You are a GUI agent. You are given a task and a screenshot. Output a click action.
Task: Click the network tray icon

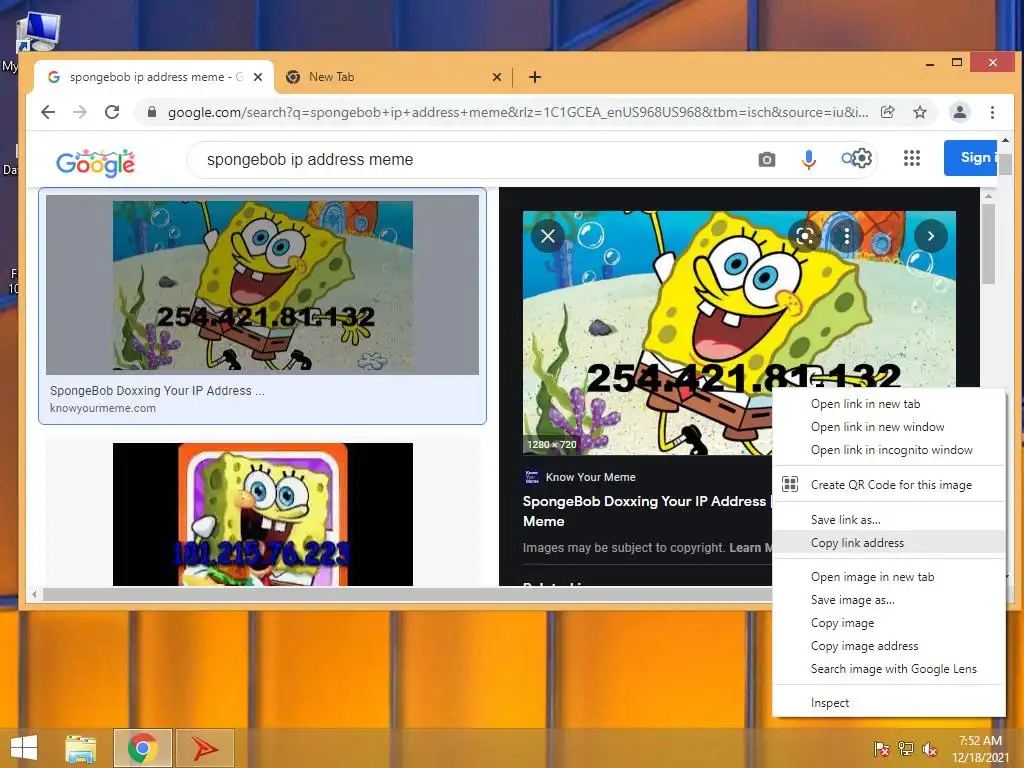coord(906,748)
